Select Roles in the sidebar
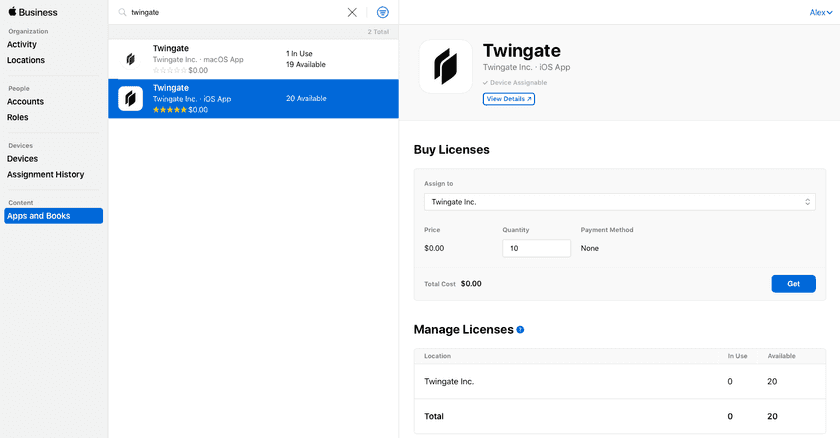The height and width of the screenshot is (438, 840). (x=18, y=117)
